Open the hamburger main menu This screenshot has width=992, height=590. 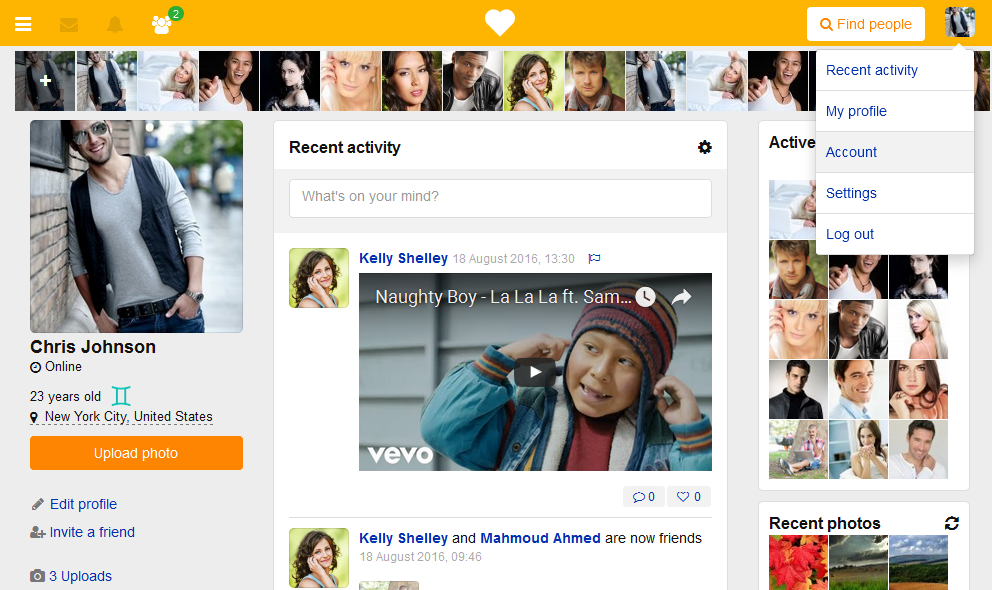pyautogui.click(x=23, y=25)
